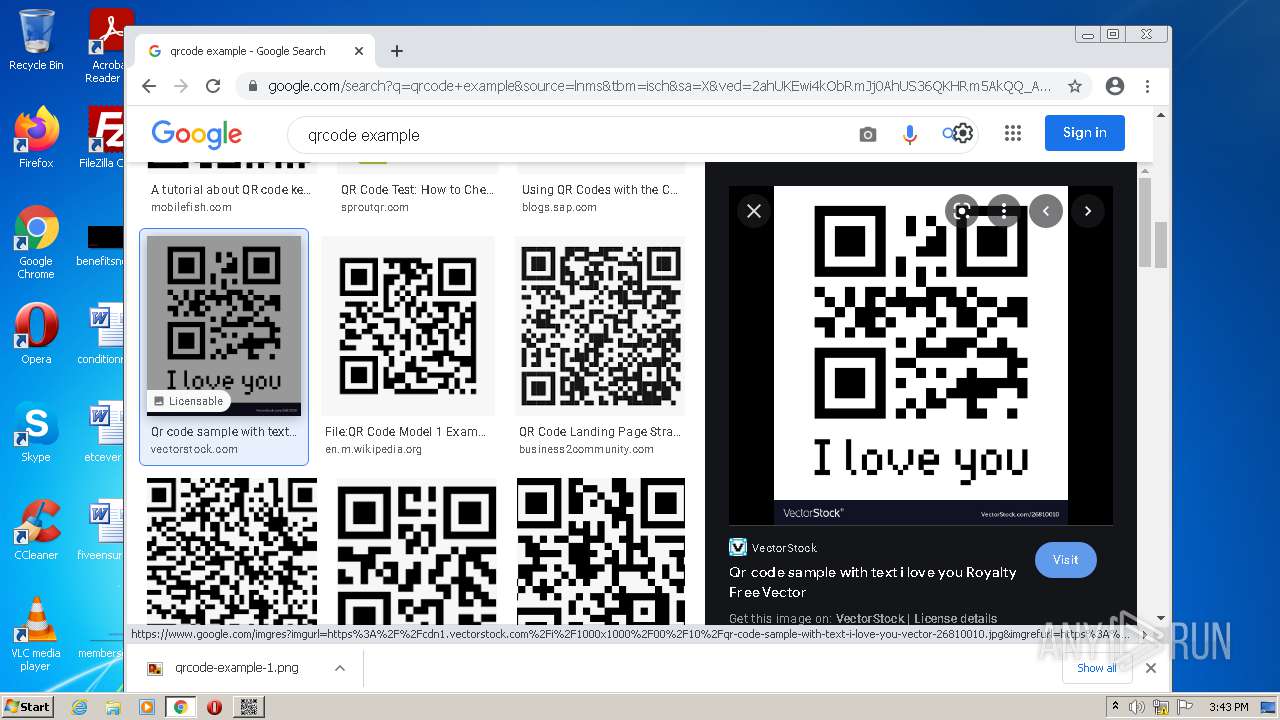Switch to Chrome taskbar button
This screenshot has height=720, width=1280.
tap(180, 707)
